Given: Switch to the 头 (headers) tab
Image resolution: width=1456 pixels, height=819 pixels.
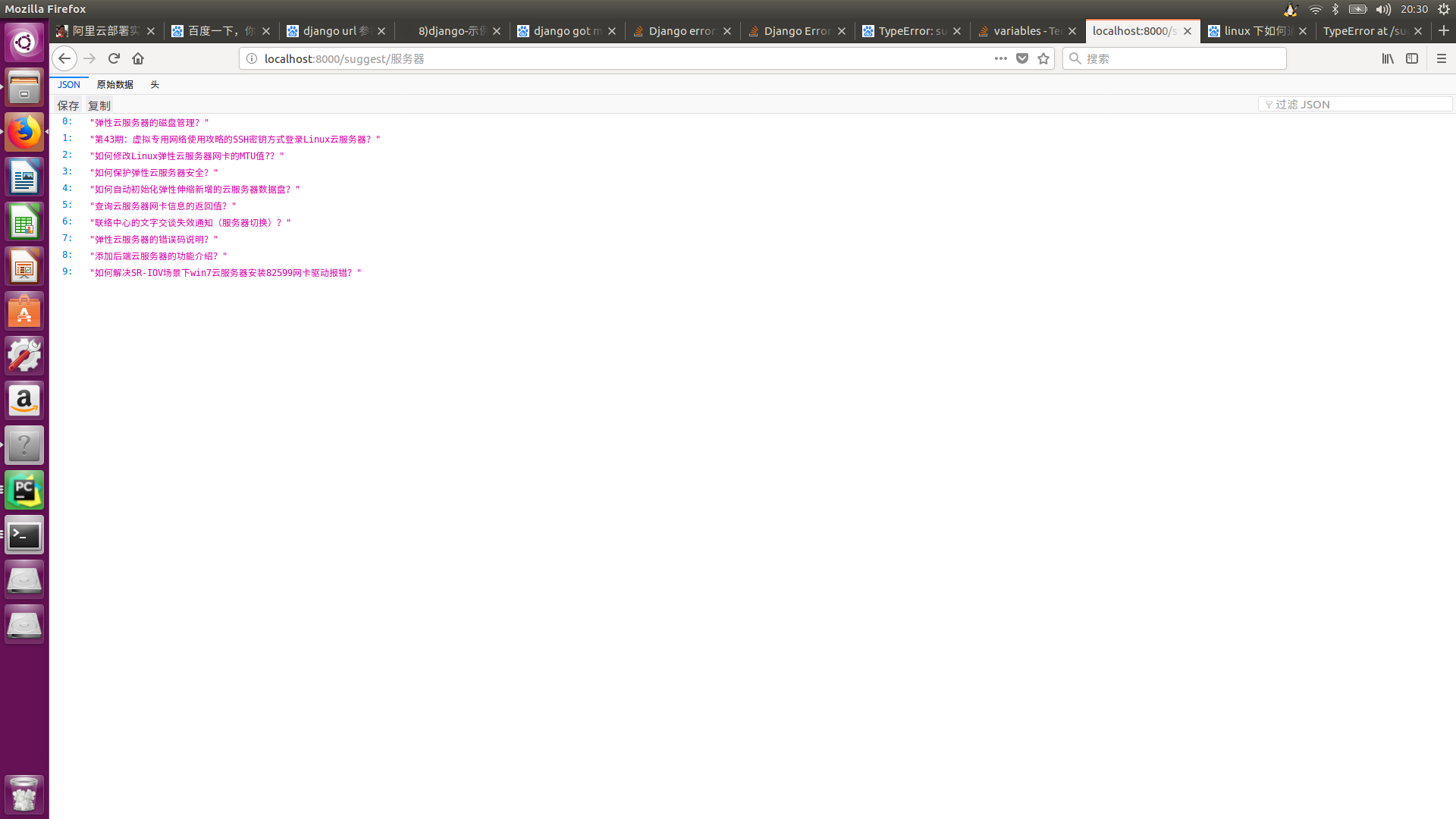Looking at the screenshot, I should click(155, 85).
